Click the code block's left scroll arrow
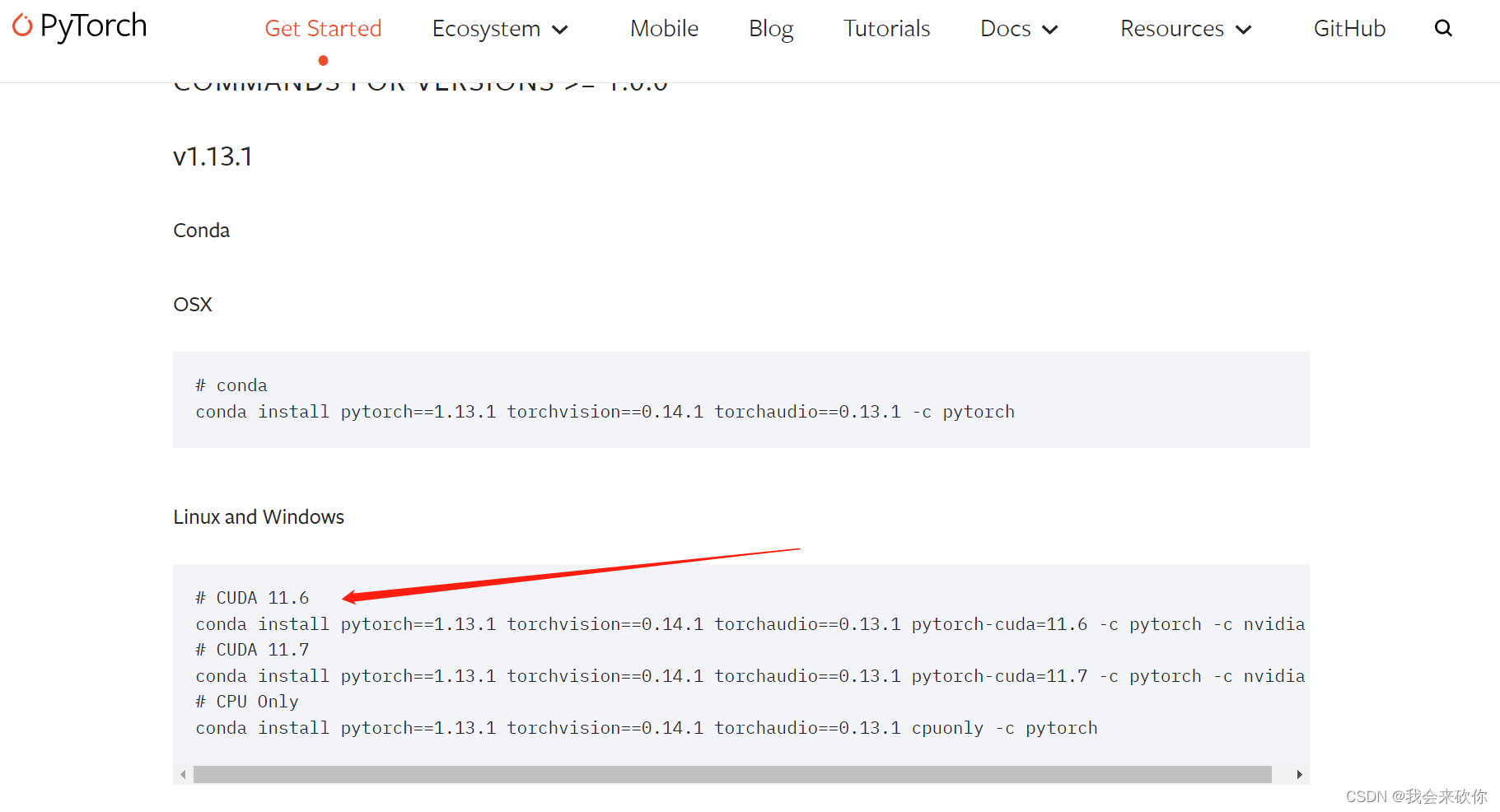This screenshot has height=812, width=1500. pos(183,774)
